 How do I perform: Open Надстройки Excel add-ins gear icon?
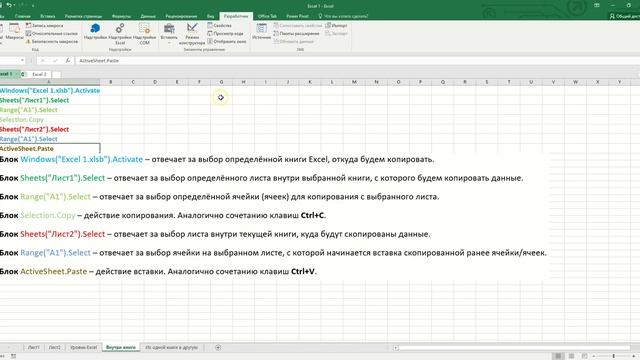[x=120, y=33]
